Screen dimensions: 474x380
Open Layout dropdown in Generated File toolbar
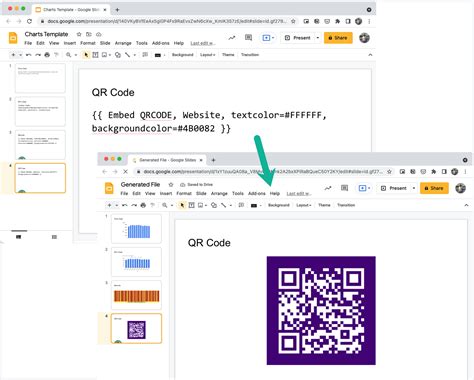304,205
